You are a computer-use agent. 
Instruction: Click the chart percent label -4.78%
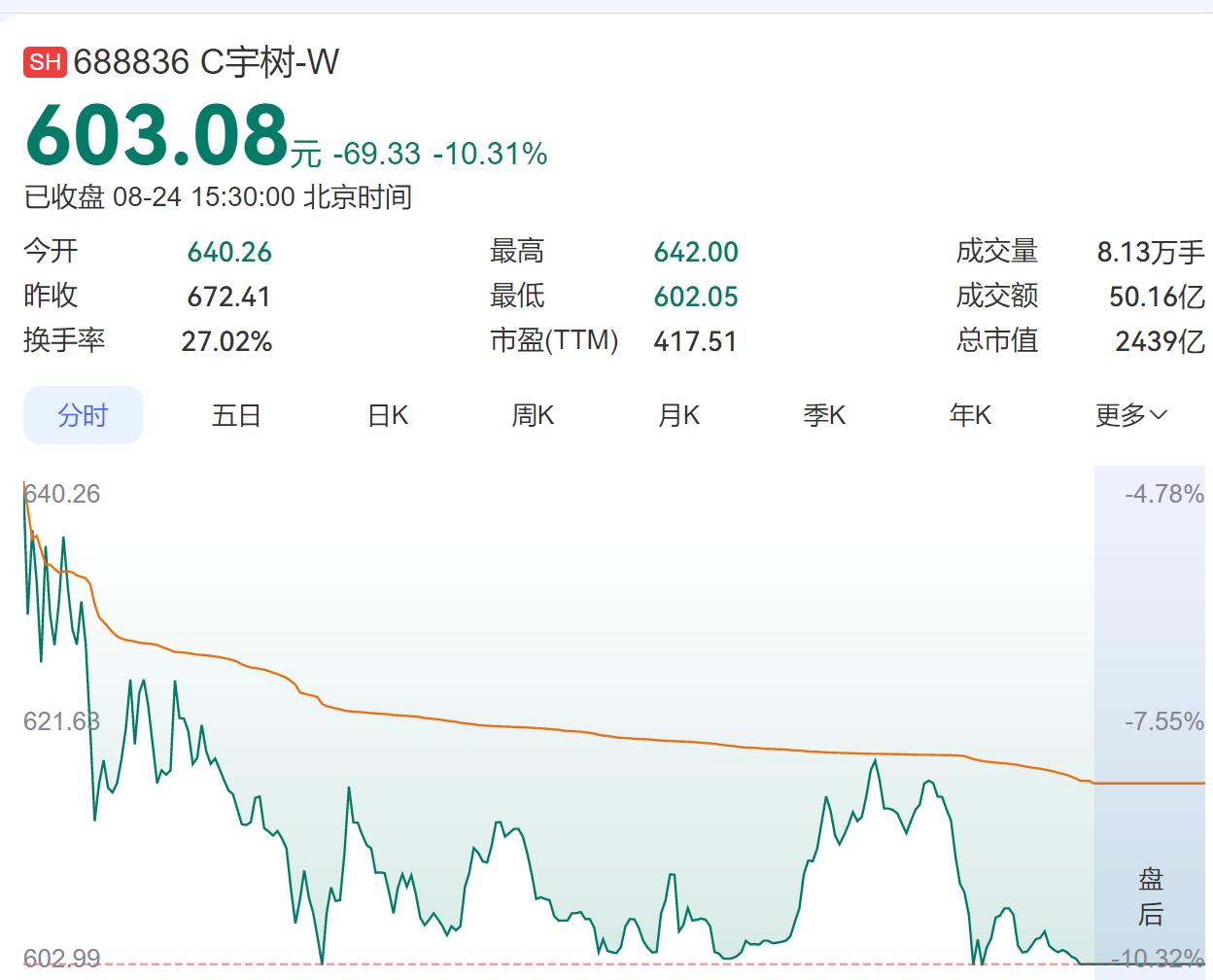1164,494
